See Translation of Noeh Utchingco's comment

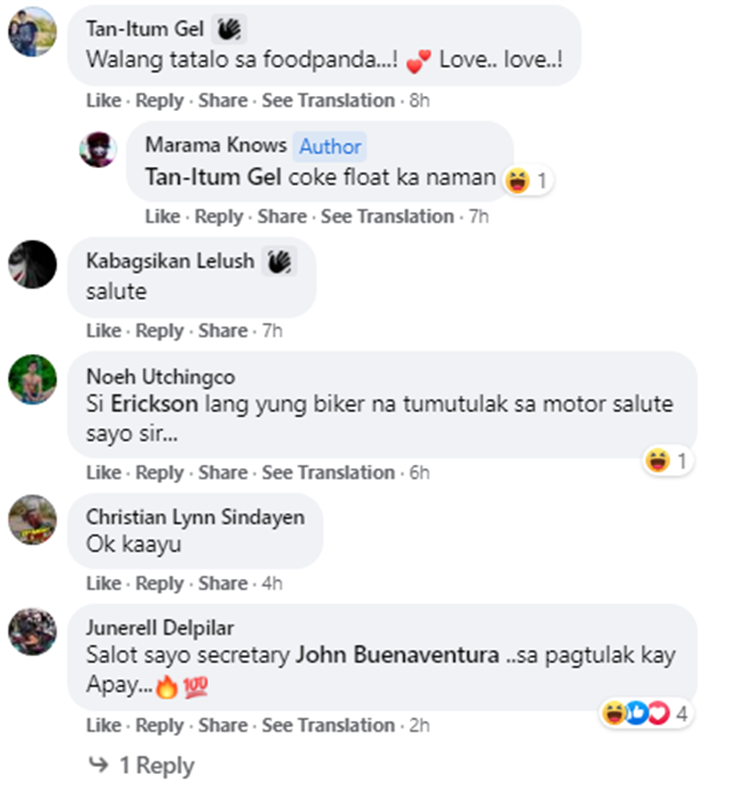pyautogui.click(x=328, y=472)
